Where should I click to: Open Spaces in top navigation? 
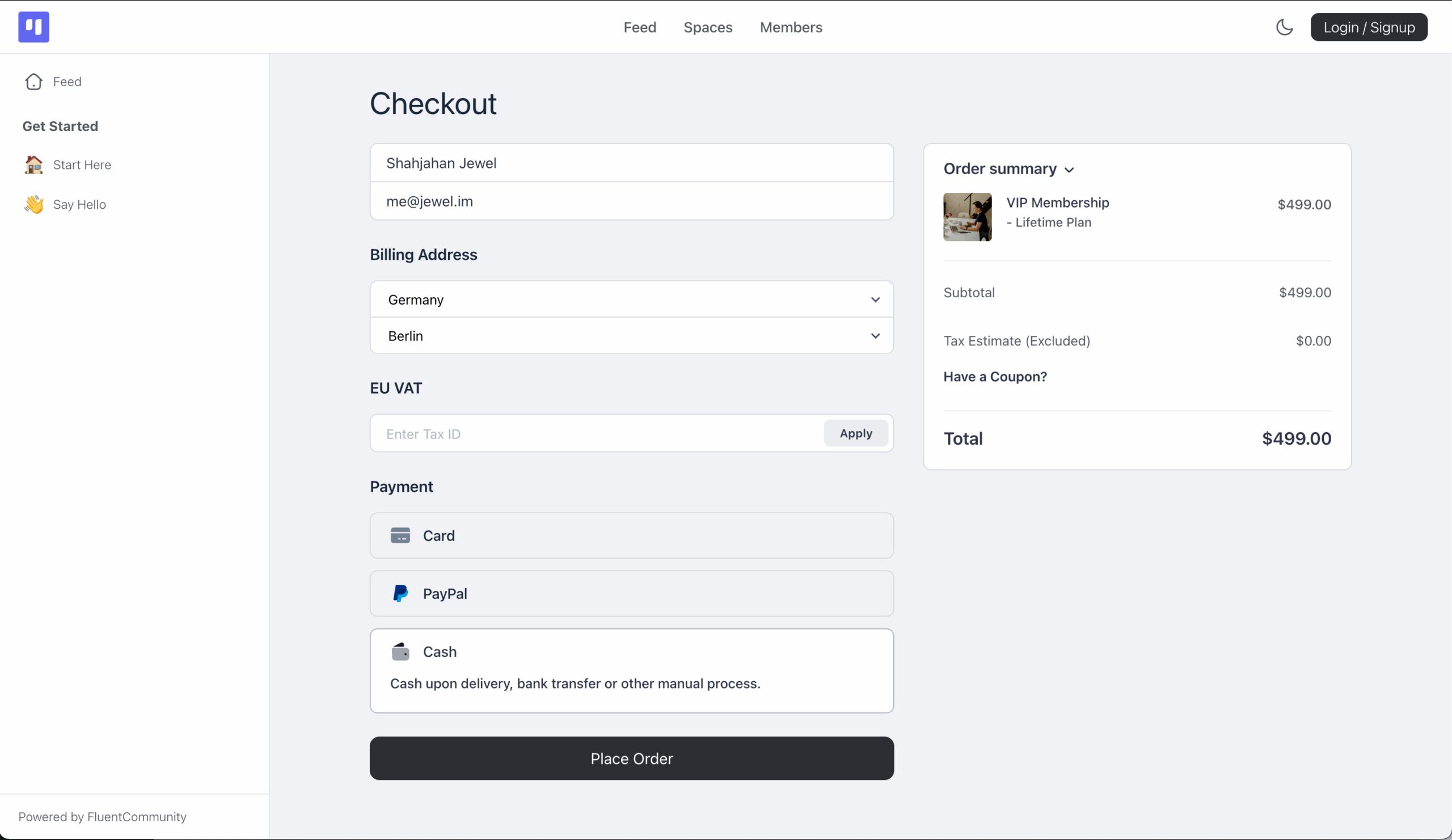pos(707,27)
